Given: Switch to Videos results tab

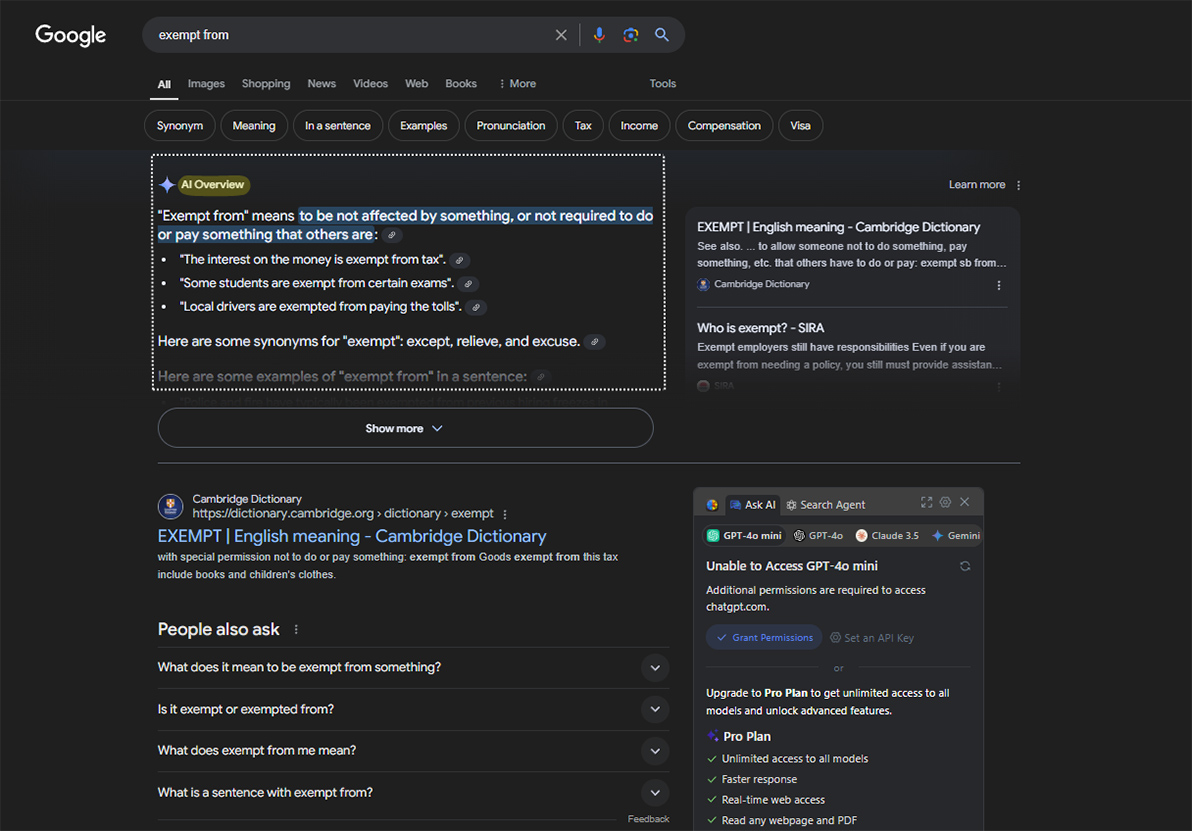Looking at the screenshot, I should 370,84.
